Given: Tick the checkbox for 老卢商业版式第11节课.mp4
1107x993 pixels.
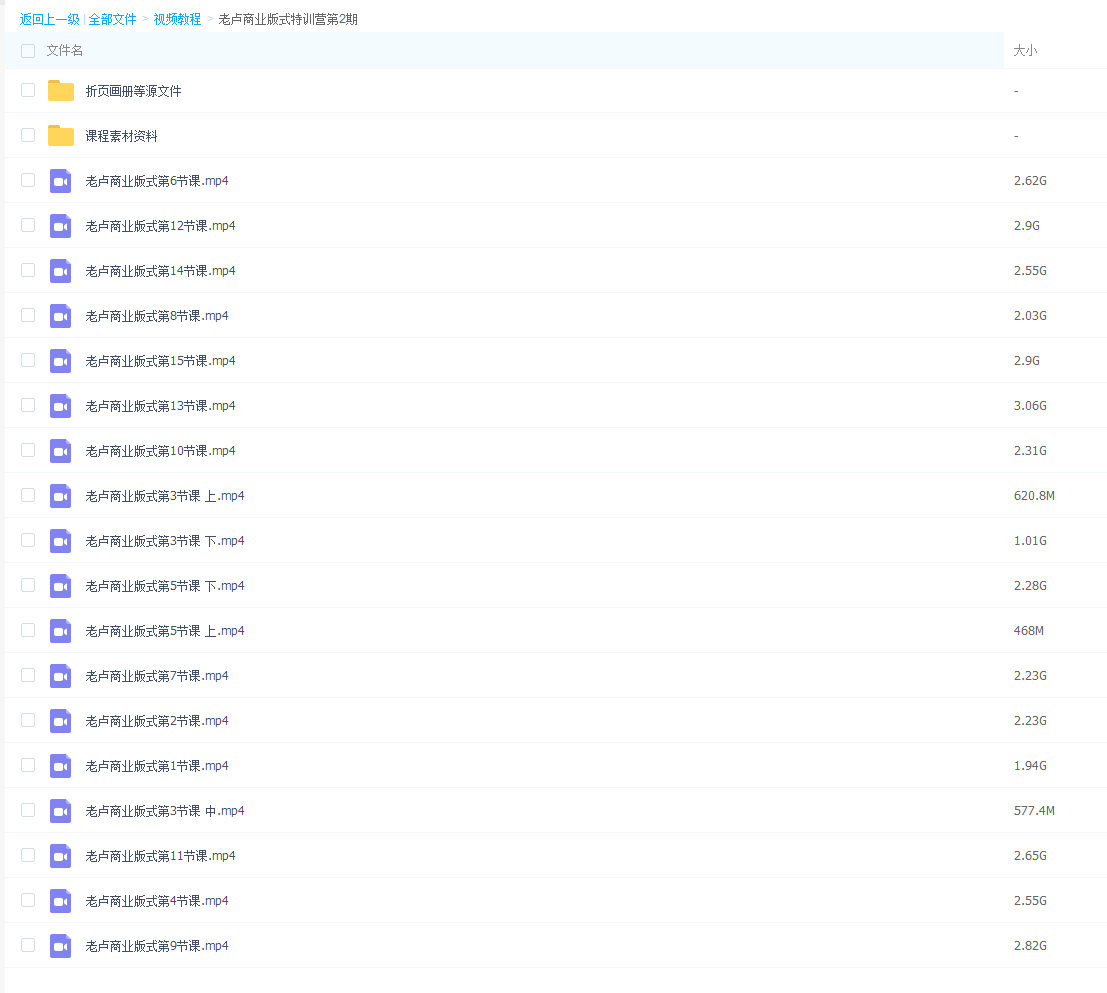Looking at the screenshot, I should 28,855.
